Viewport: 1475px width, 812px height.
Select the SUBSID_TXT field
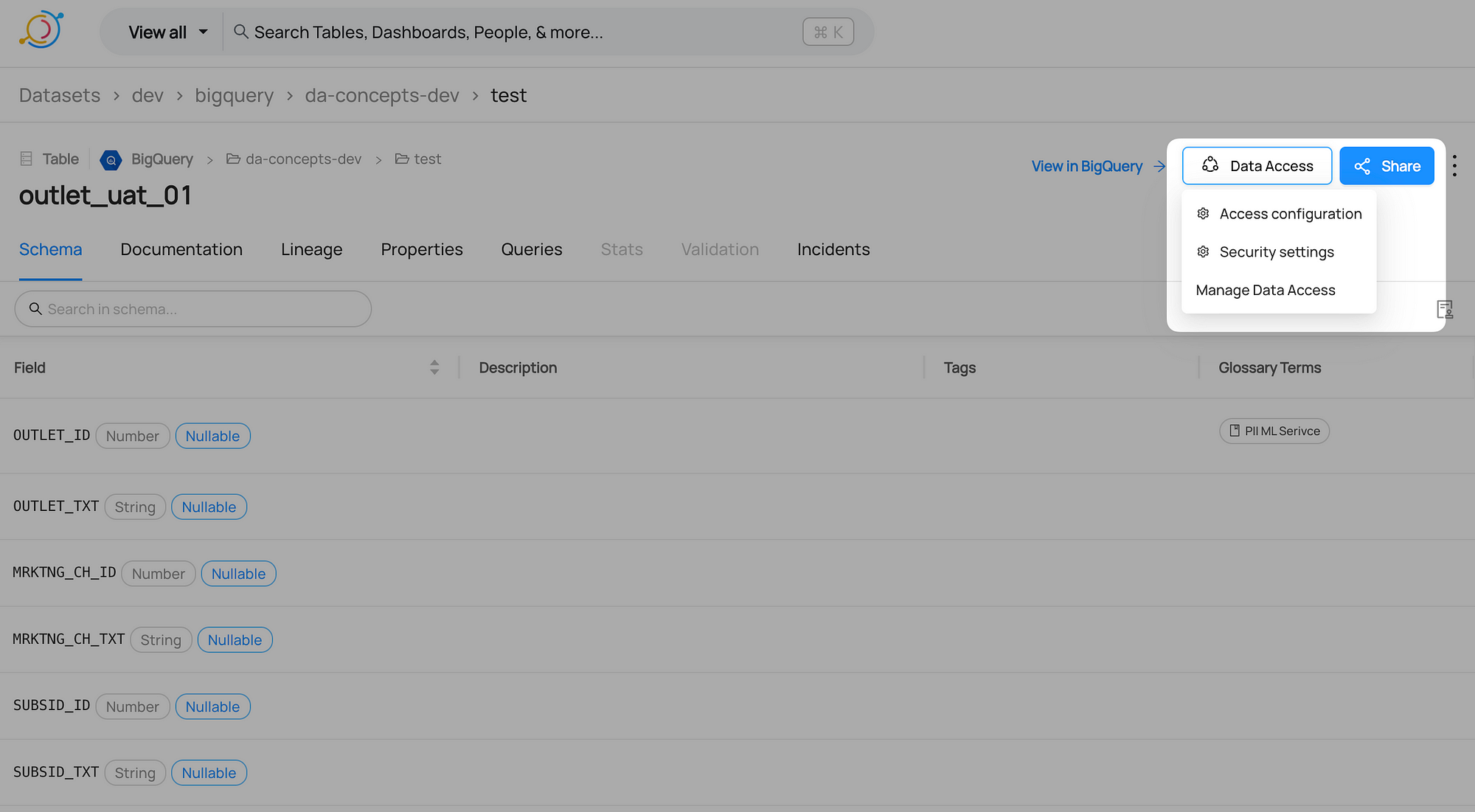(x=56, y=771)
